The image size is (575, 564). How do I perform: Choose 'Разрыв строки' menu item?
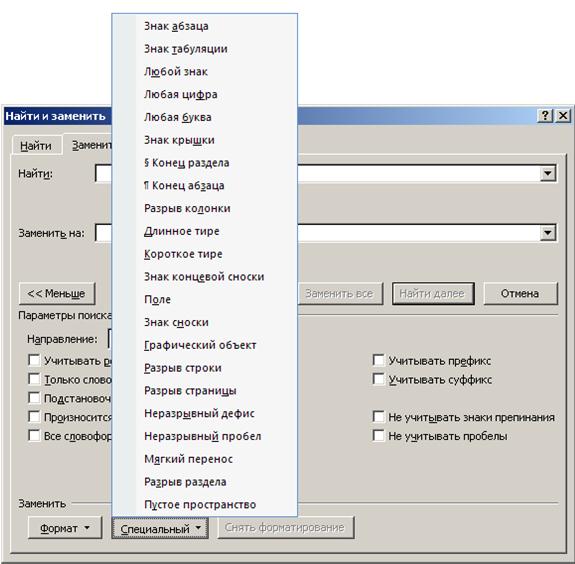[x=205, y=368]
